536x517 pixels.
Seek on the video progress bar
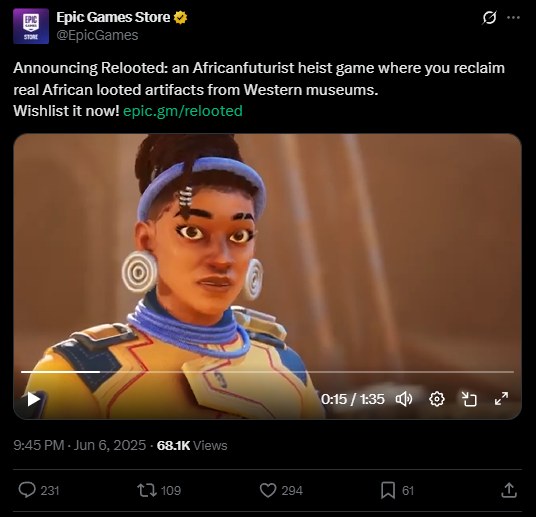[x=267, y=372]
